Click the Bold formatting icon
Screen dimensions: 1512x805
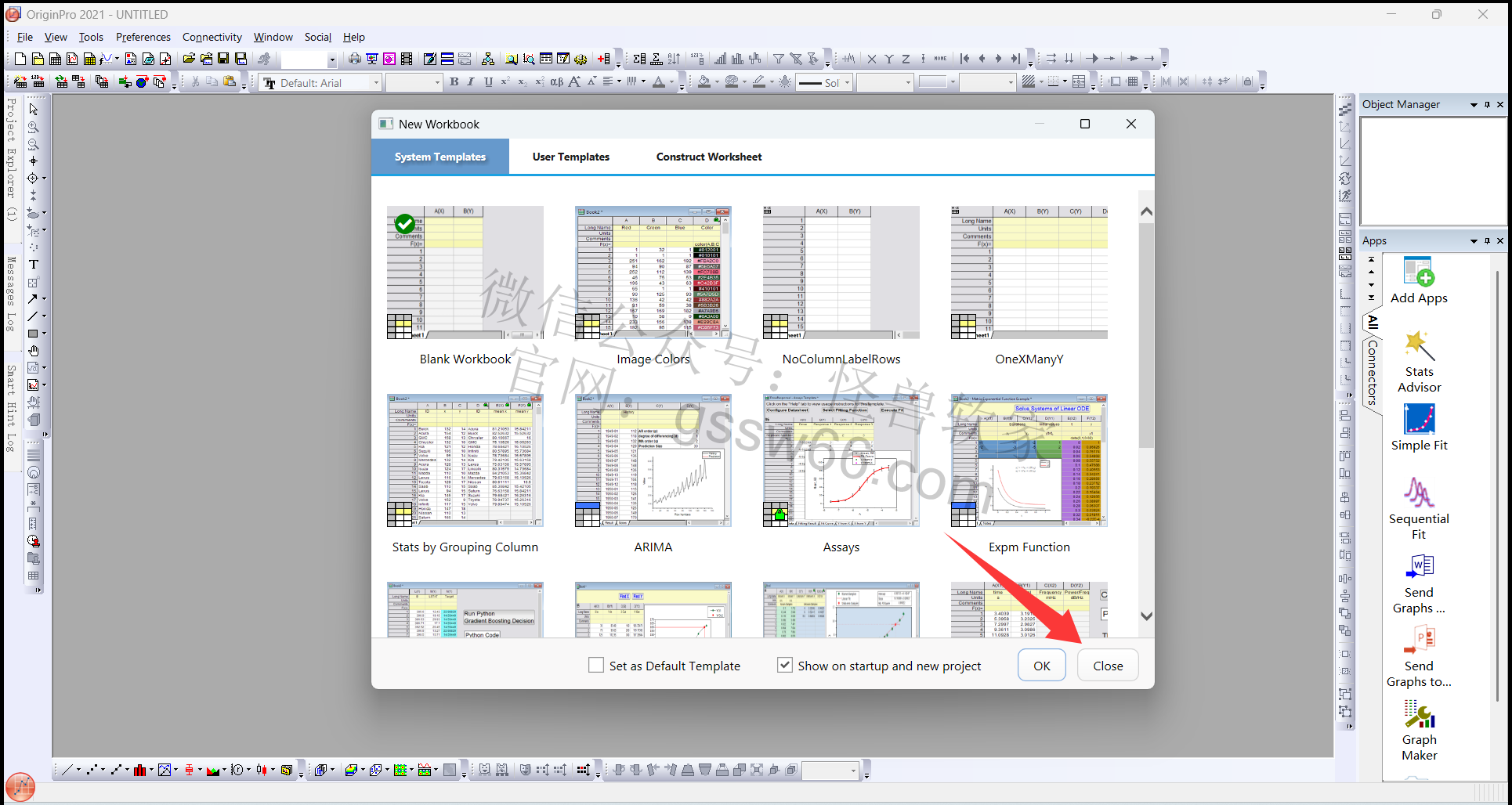pos(454,82)
